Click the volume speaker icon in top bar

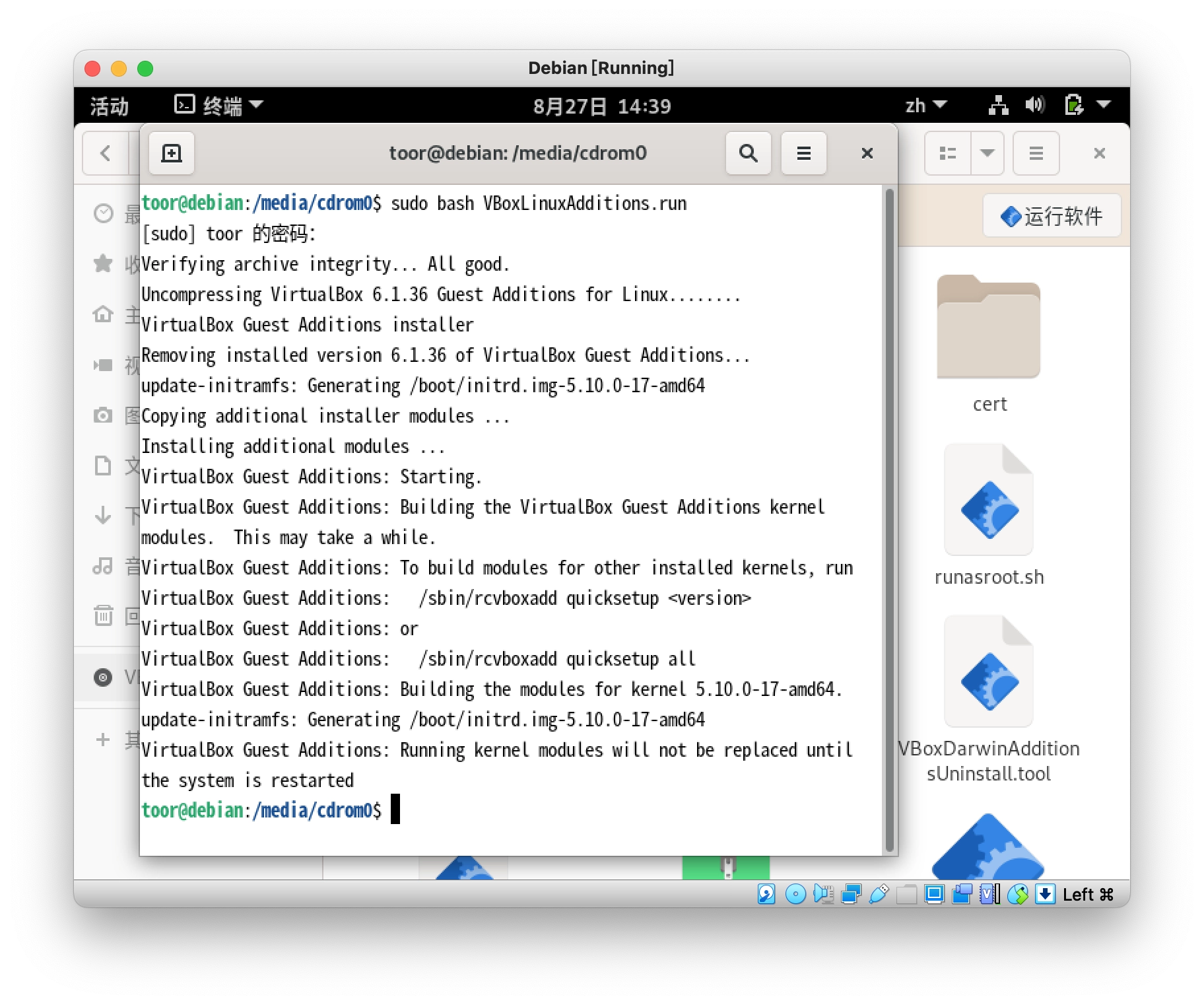click(x=1035, y=105)
